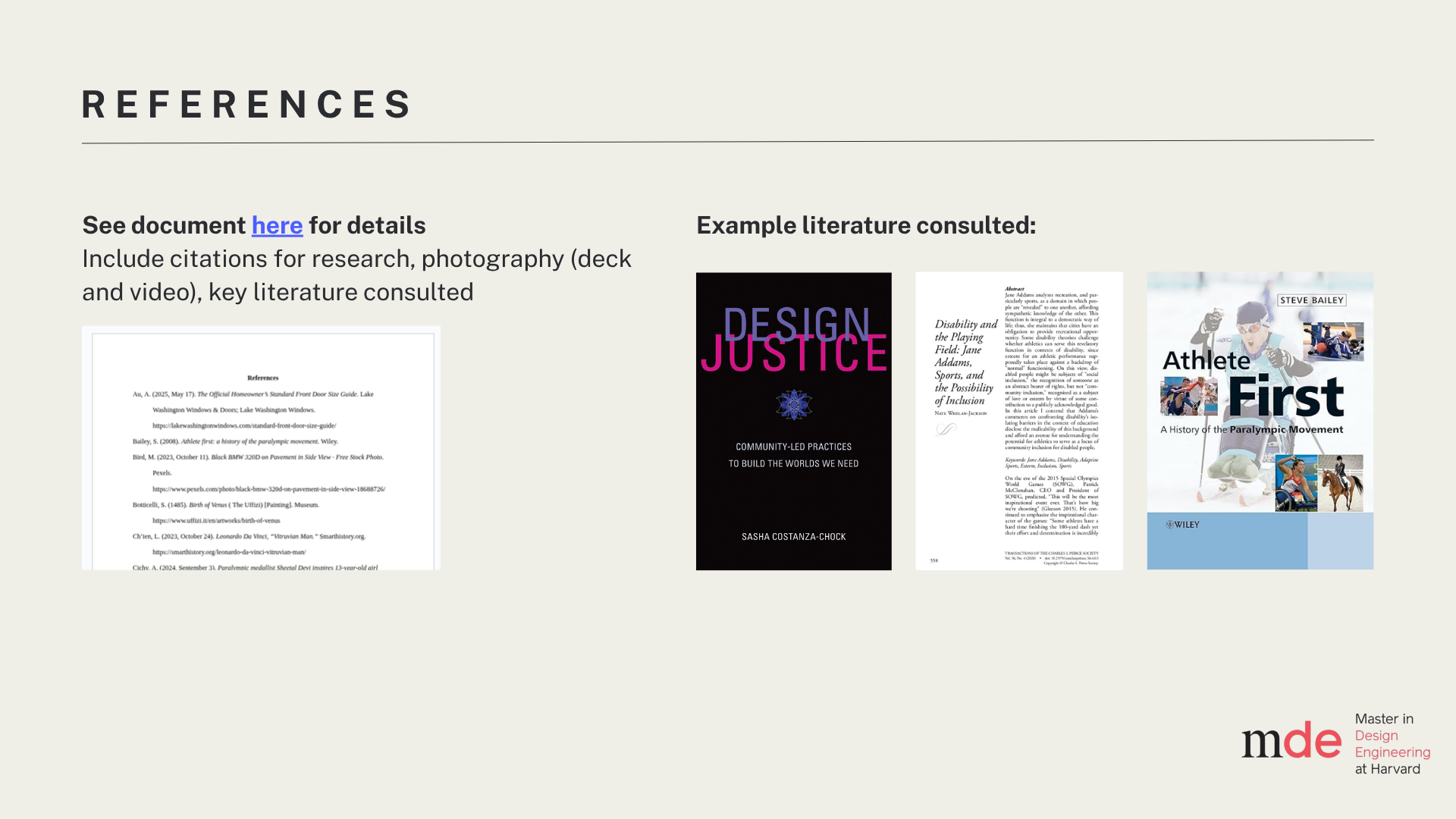Open the "here" document hyperlink
The width and height of the screenshot is (1456, 819).
277,225
